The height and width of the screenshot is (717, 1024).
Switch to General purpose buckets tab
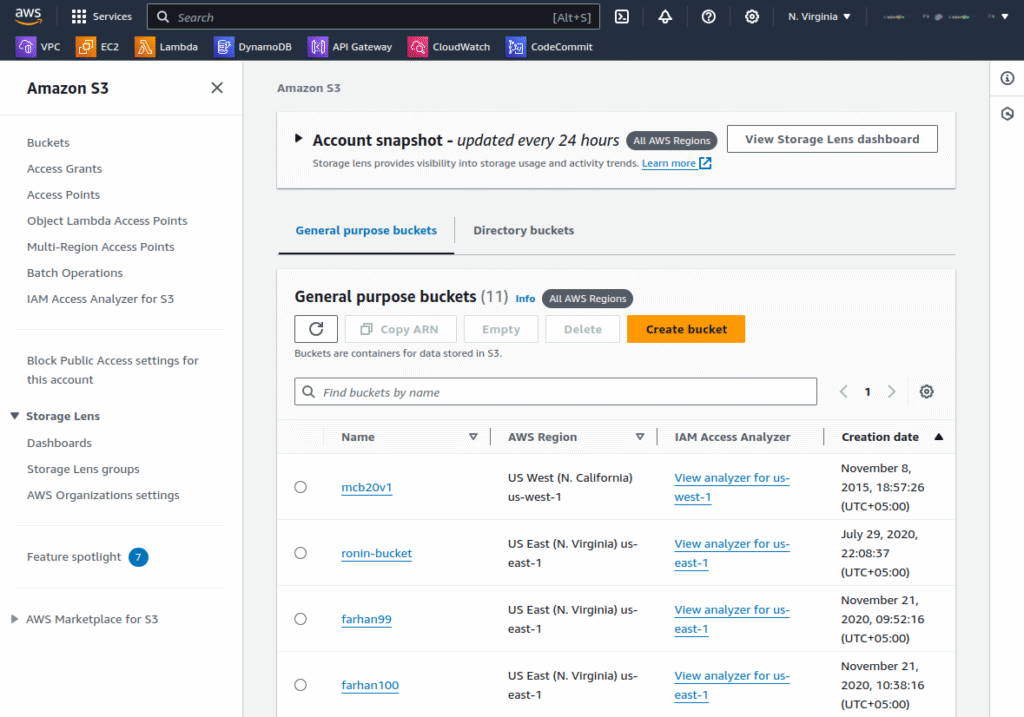pos(366,231)
